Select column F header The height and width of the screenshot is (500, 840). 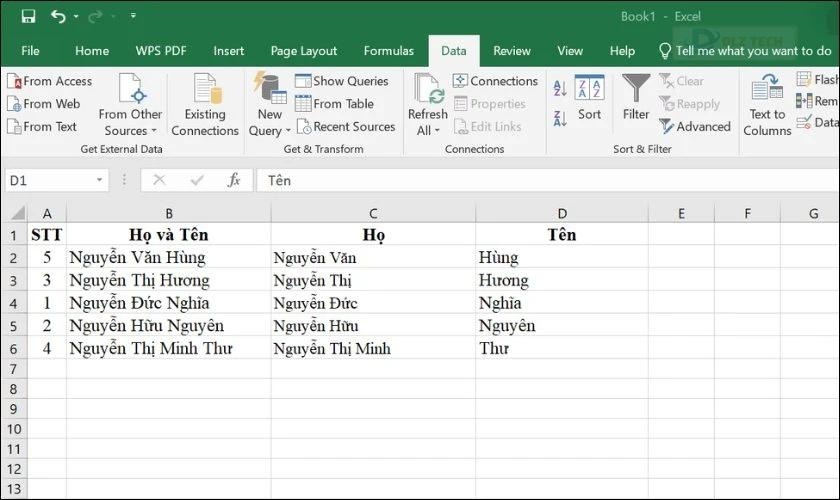tap(747, 214)
